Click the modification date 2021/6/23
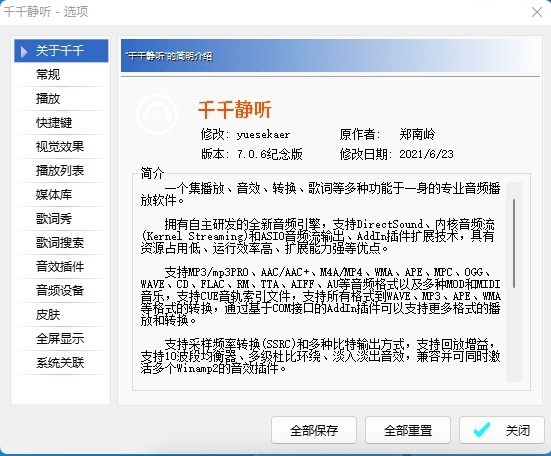Viewport: 551px width, 456px height. pos(426,154)
